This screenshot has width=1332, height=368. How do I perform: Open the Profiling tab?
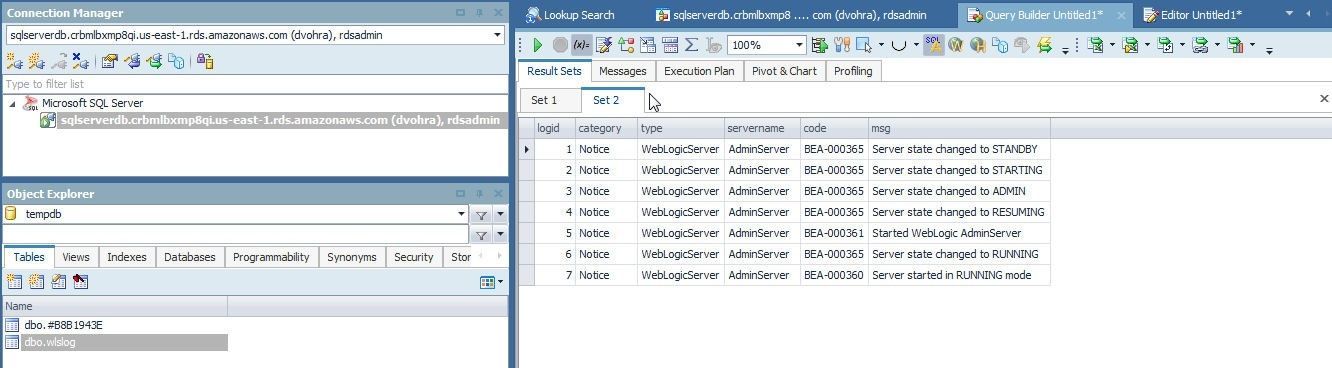click(853, 71)
